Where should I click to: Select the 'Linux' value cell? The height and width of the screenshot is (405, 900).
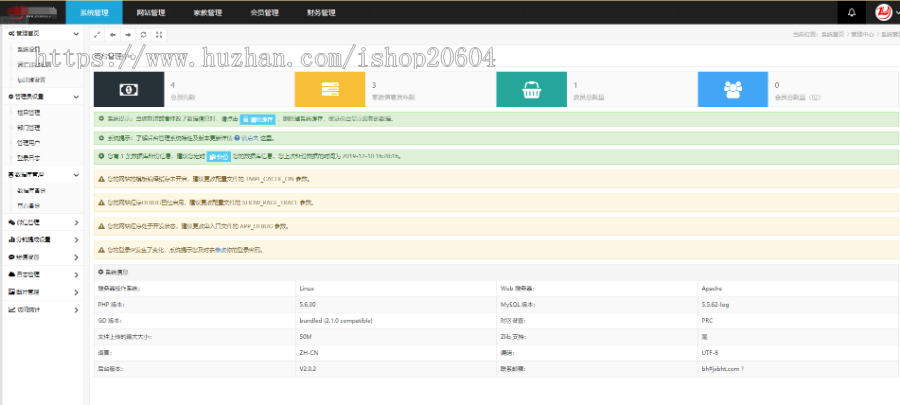[307, 289]
